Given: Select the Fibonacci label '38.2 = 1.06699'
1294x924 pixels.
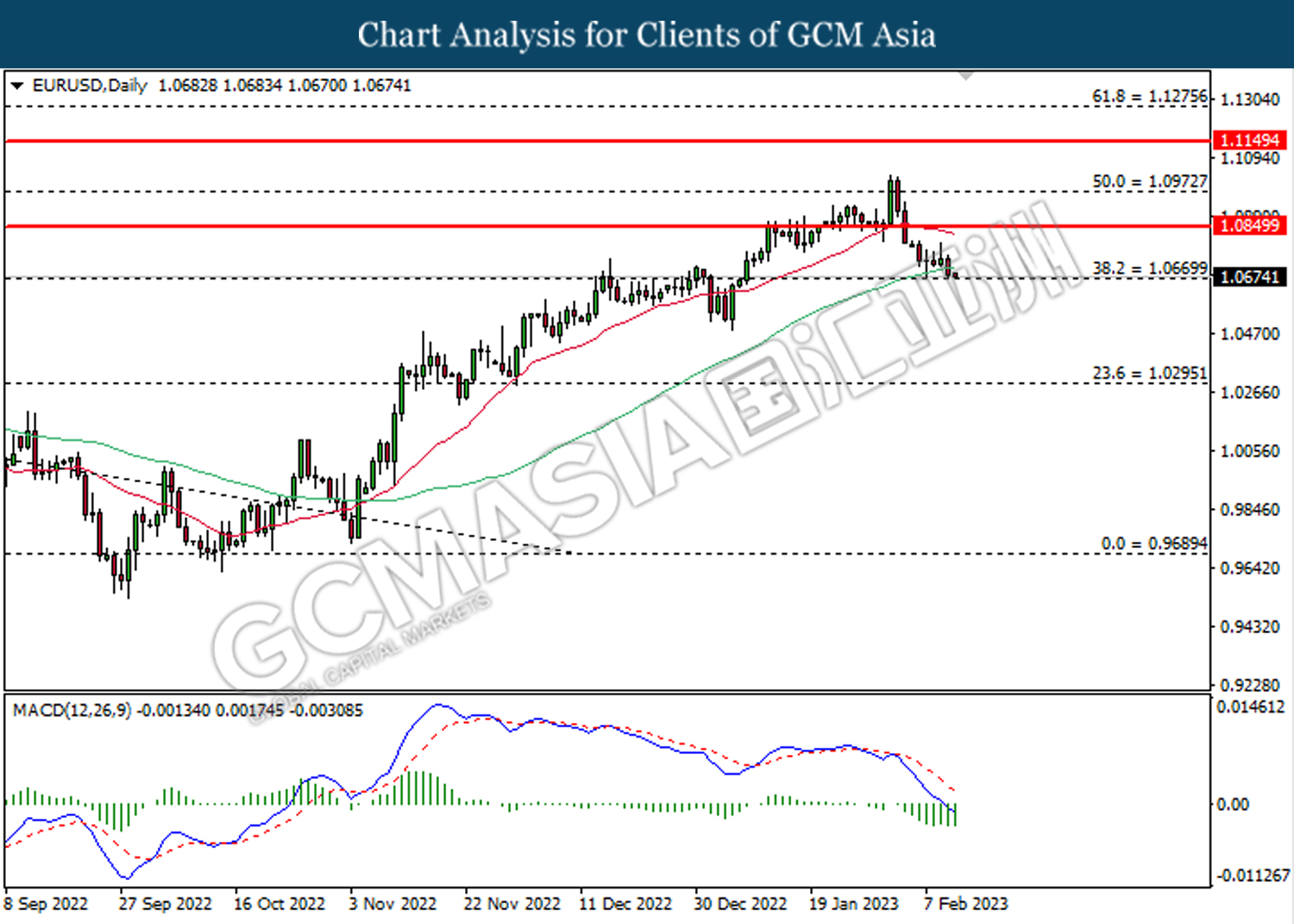Looking at the screenshot, I should click(x=1150, y=268).
